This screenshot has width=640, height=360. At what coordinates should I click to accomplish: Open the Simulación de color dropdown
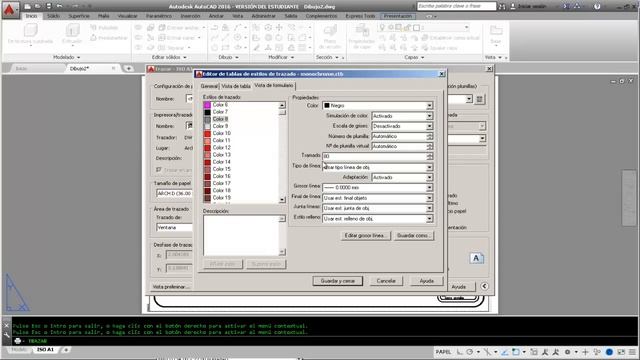[402, 116]
